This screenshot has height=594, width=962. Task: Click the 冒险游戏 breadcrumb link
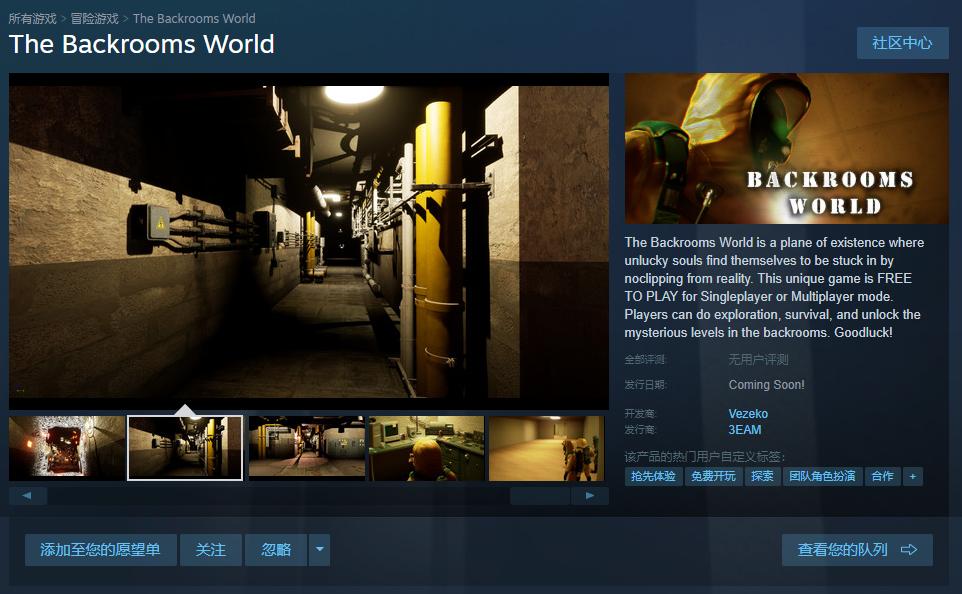click(94, 18)
